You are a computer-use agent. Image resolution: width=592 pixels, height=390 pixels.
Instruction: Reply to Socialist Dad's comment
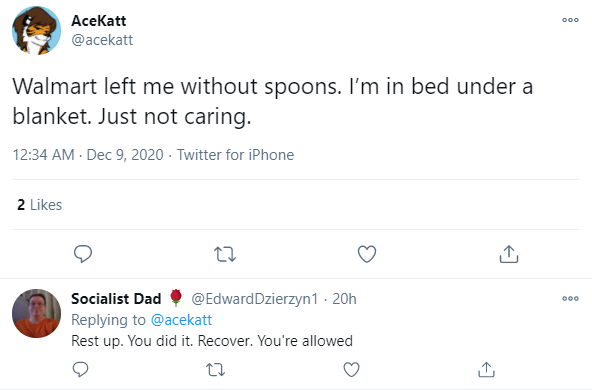pyautogui.click(x=80, y=369)
